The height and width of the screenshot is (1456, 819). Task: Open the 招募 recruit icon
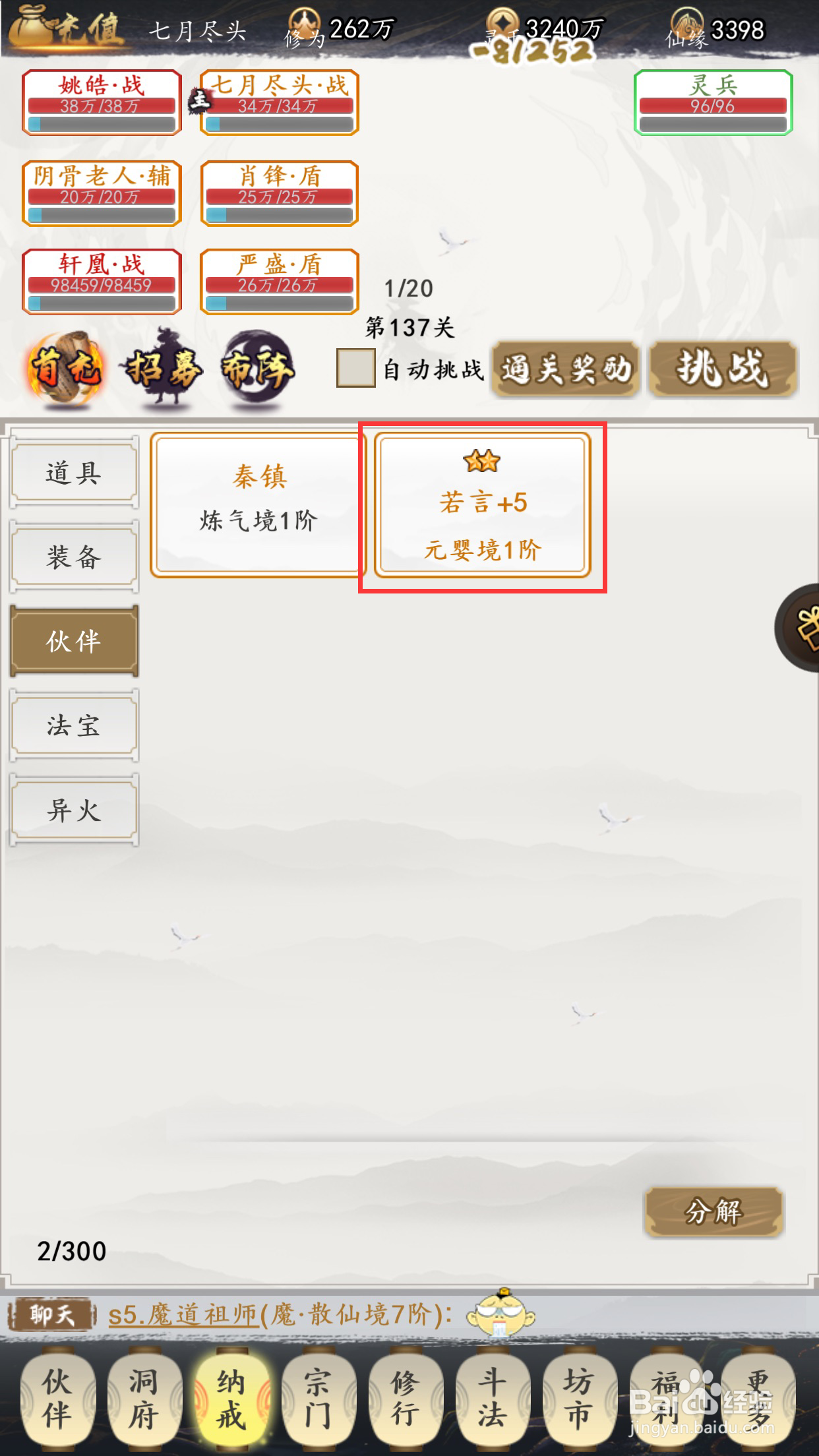pos(162,367)
